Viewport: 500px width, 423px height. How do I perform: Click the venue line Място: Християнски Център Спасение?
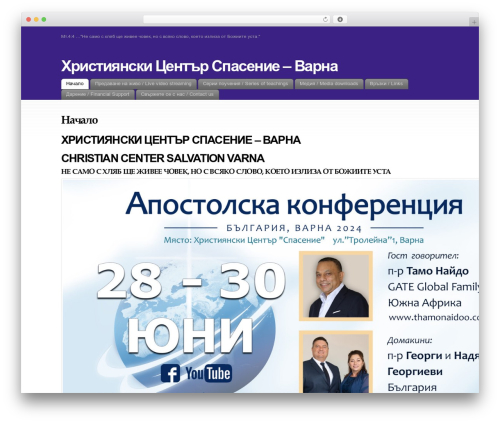click(293, 240)
